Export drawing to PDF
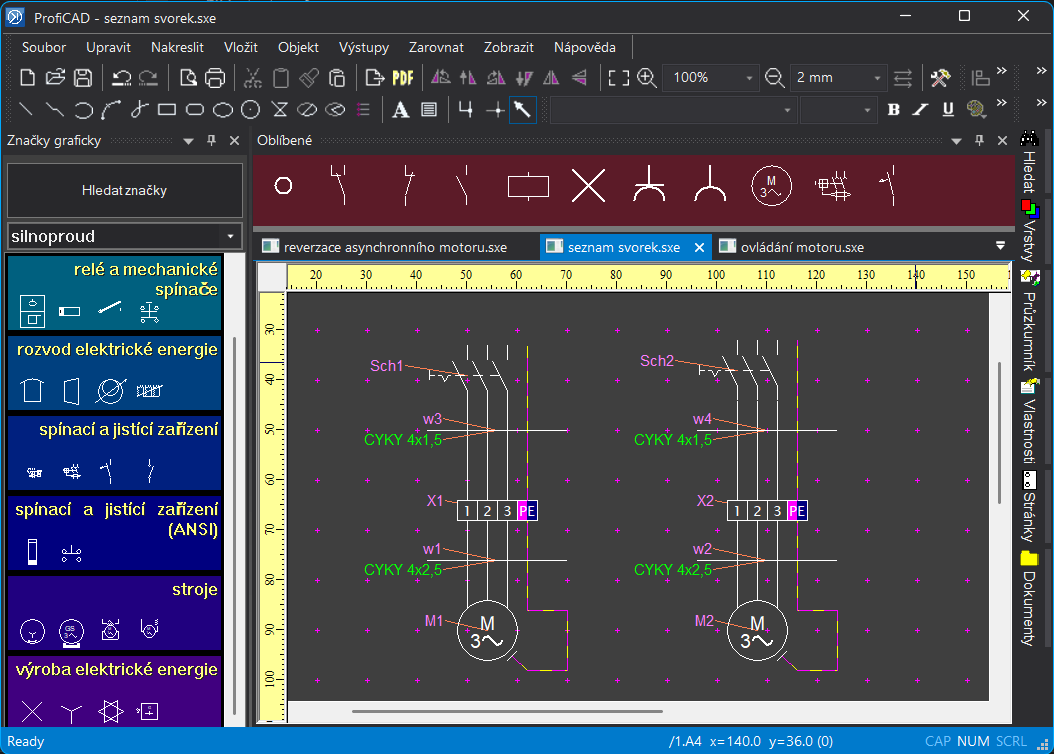Image resolution: width=1054 pixels, height=754 pixels. pyautogui.click(x=403, y=78)
